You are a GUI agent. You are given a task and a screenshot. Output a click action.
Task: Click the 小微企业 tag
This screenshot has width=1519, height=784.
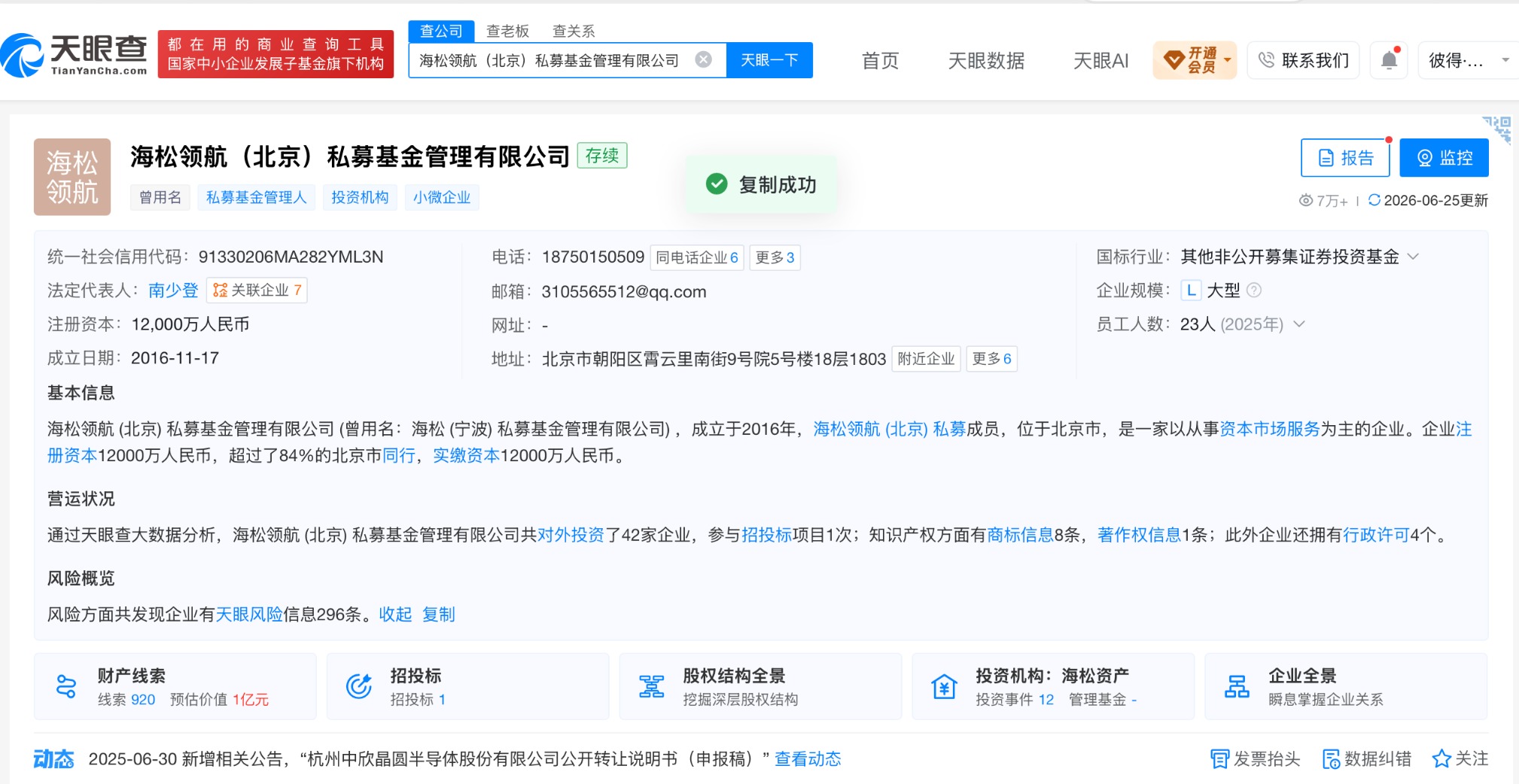click(x=442, y=197)
